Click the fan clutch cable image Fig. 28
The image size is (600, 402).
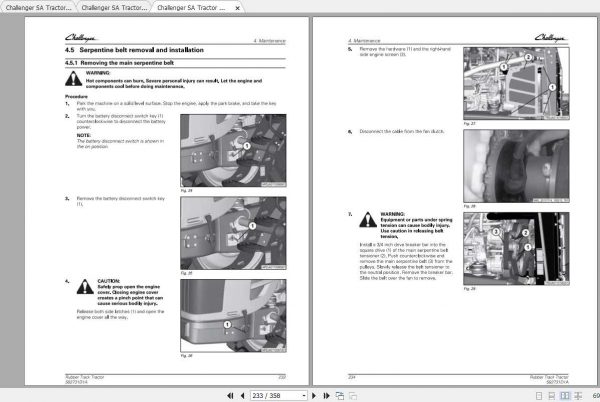pos(516,166)
